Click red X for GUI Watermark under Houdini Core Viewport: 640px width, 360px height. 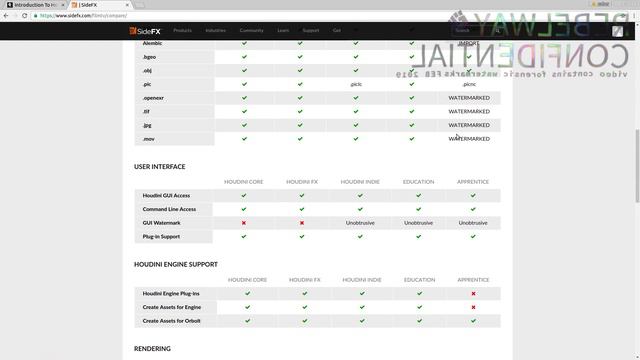244,223
